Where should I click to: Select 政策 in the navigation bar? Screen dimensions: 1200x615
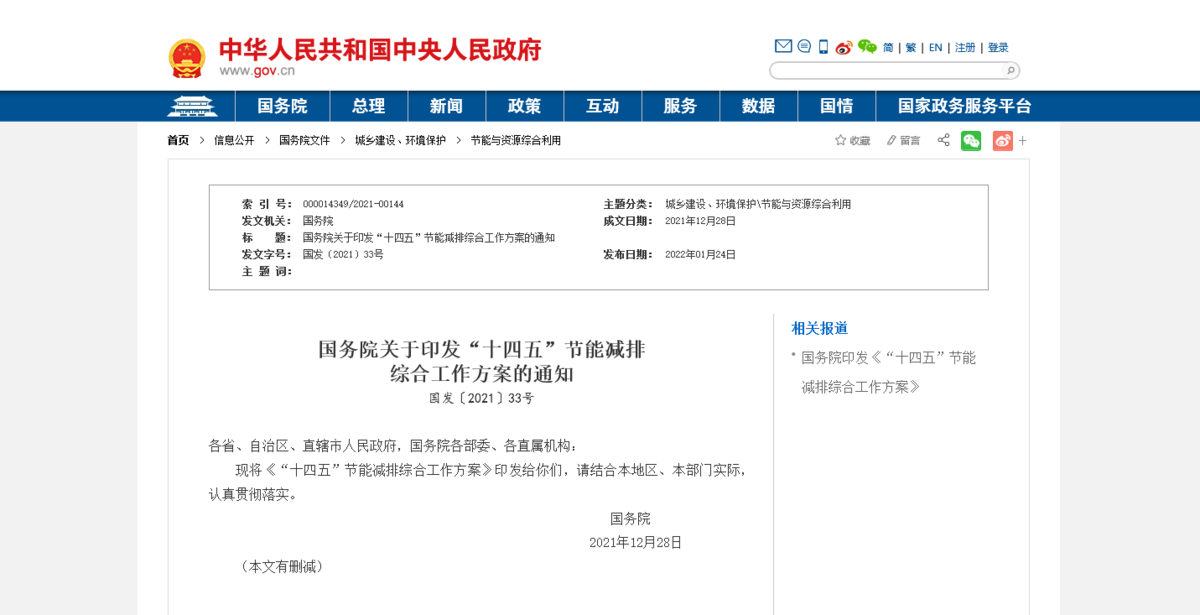(524, 106)
